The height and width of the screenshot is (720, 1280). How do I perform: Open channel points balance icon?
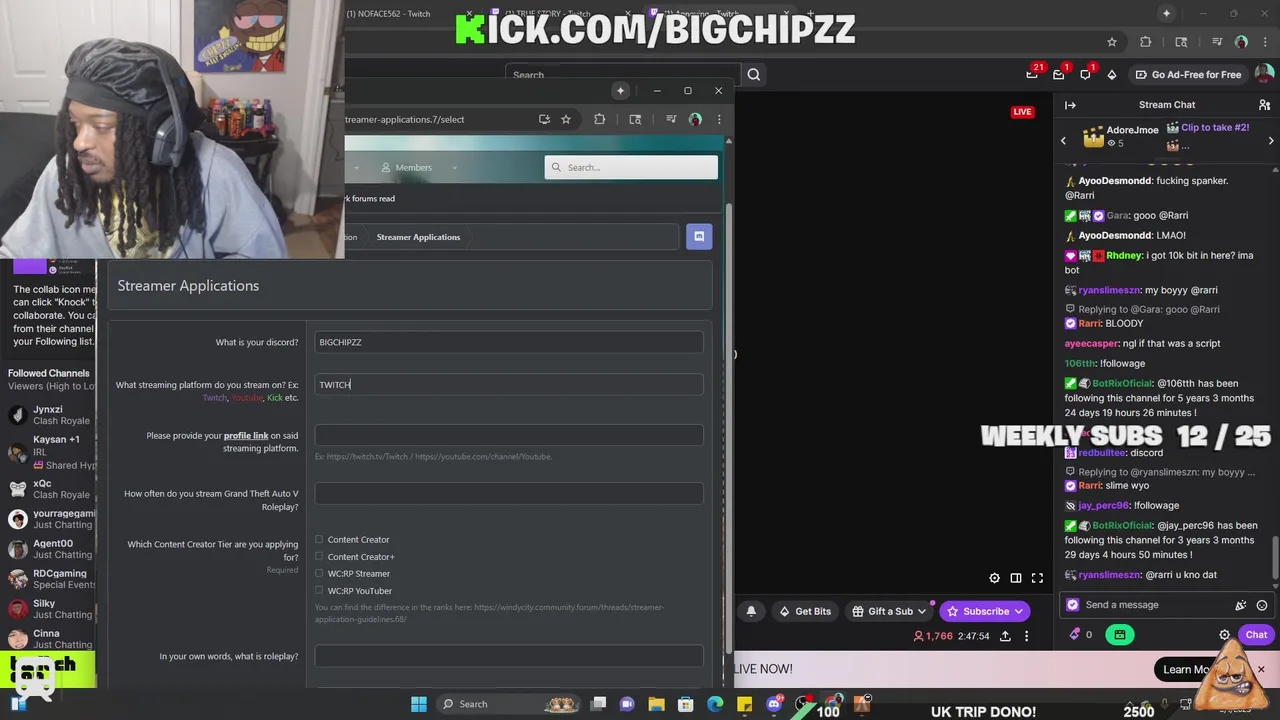[1075, 634]
